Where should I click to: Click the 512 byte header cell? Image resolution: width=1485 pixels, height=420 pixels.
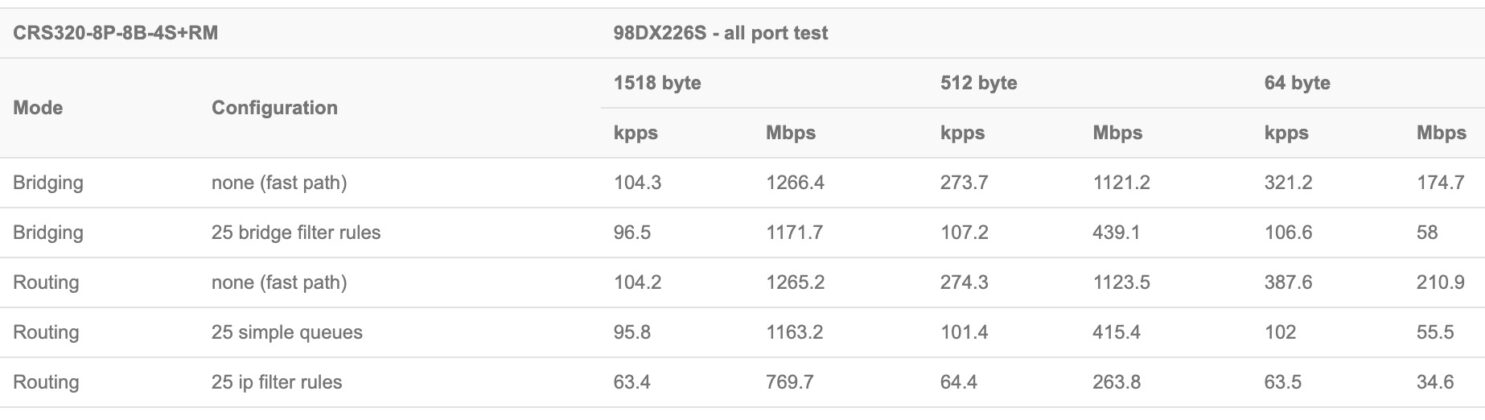point(978,83)
